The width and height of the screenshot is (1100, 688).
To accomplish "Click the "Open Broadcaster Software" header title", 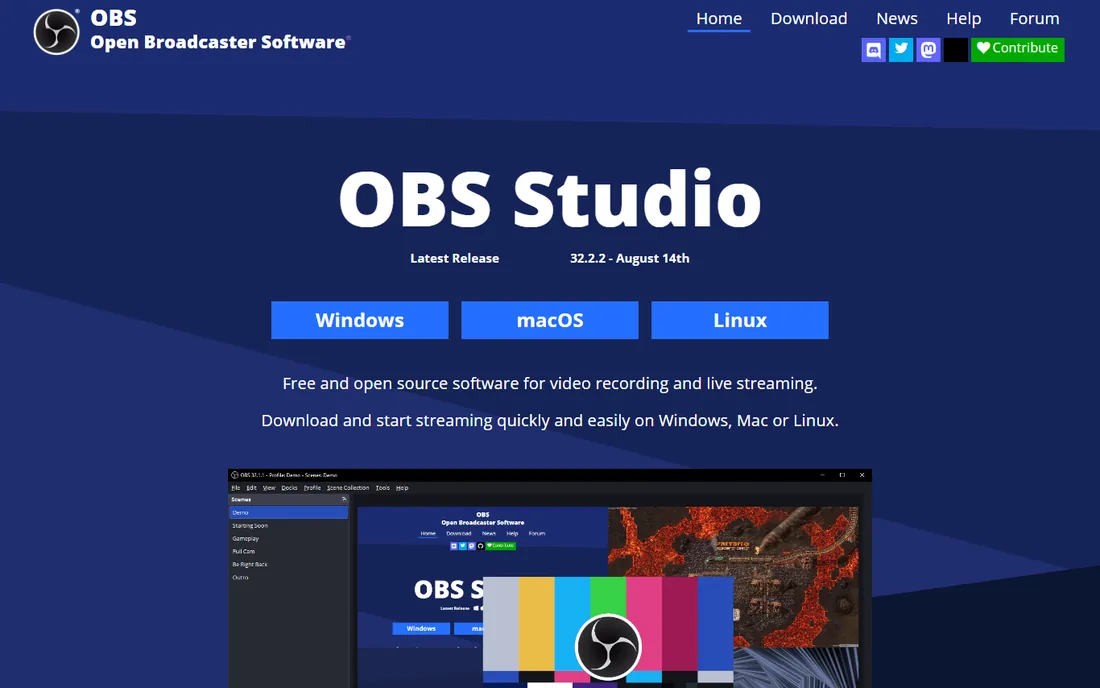I will tap(218, 42).
